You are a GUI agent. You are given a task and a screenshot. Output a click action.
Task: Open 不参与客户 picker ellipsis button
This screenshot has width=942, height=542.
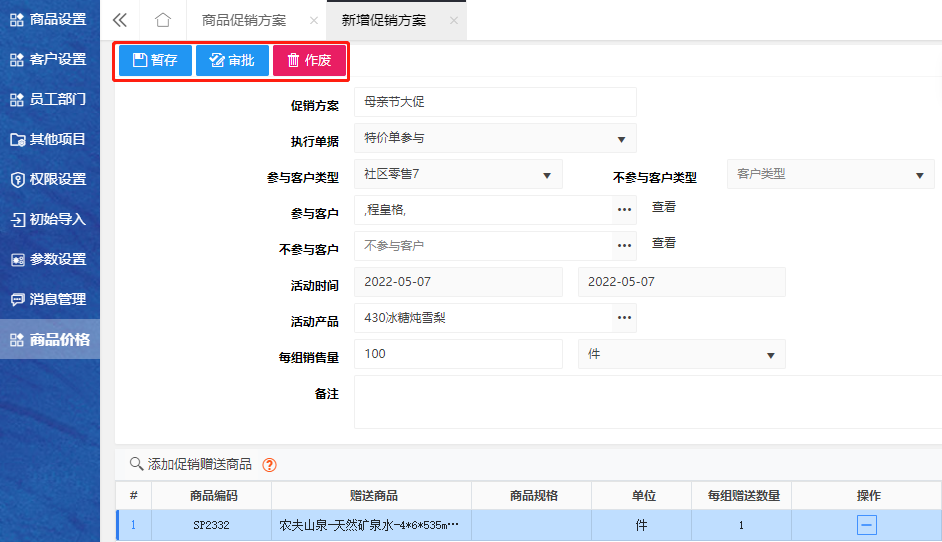[625, 246]
